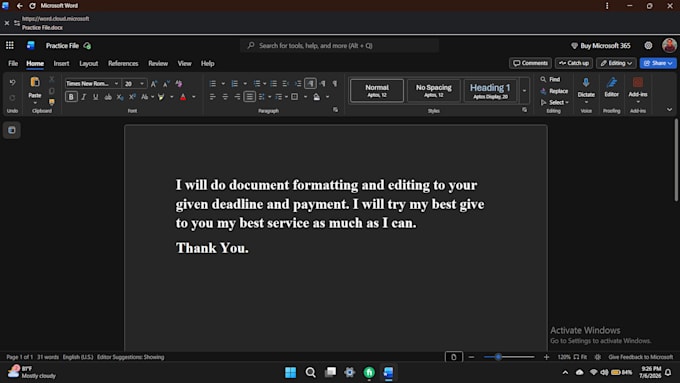Click Buy Microsoft 365
This screenshot has width=680, height=383.
pos(601,46)
